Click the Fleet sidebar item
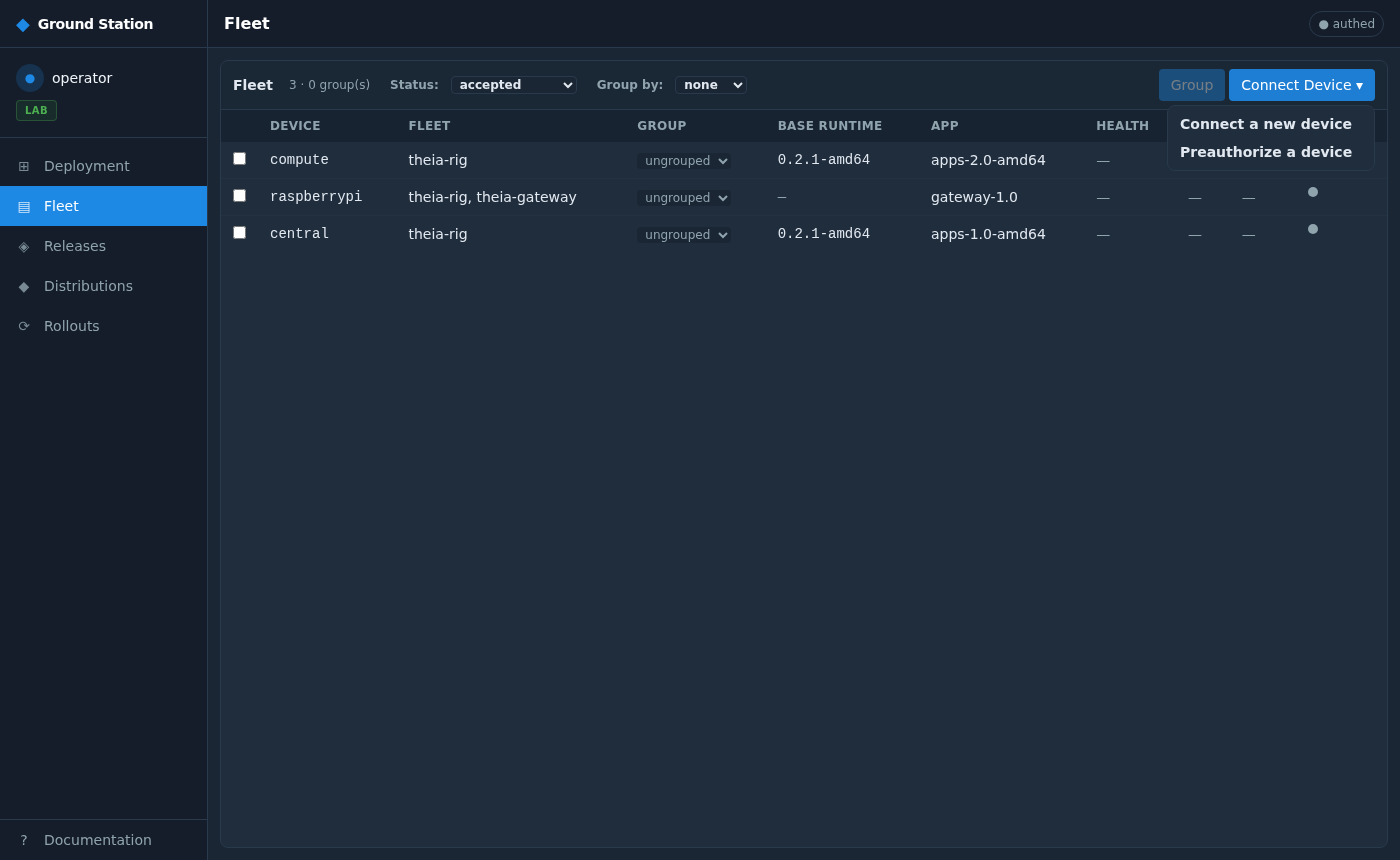 tap(104, 206)
